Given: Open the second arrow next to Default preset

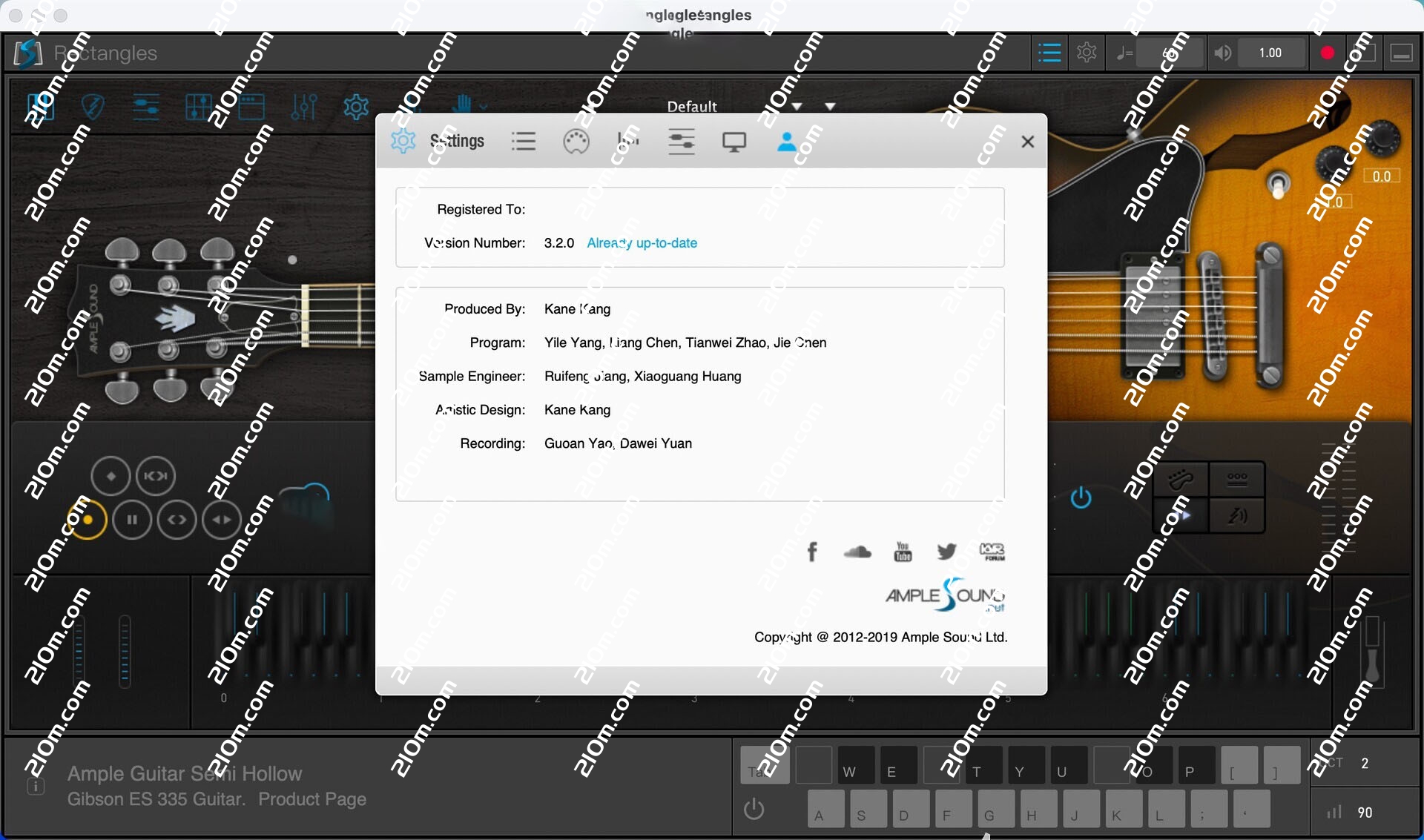Looking at the screenshot, I should click(831, 107).
